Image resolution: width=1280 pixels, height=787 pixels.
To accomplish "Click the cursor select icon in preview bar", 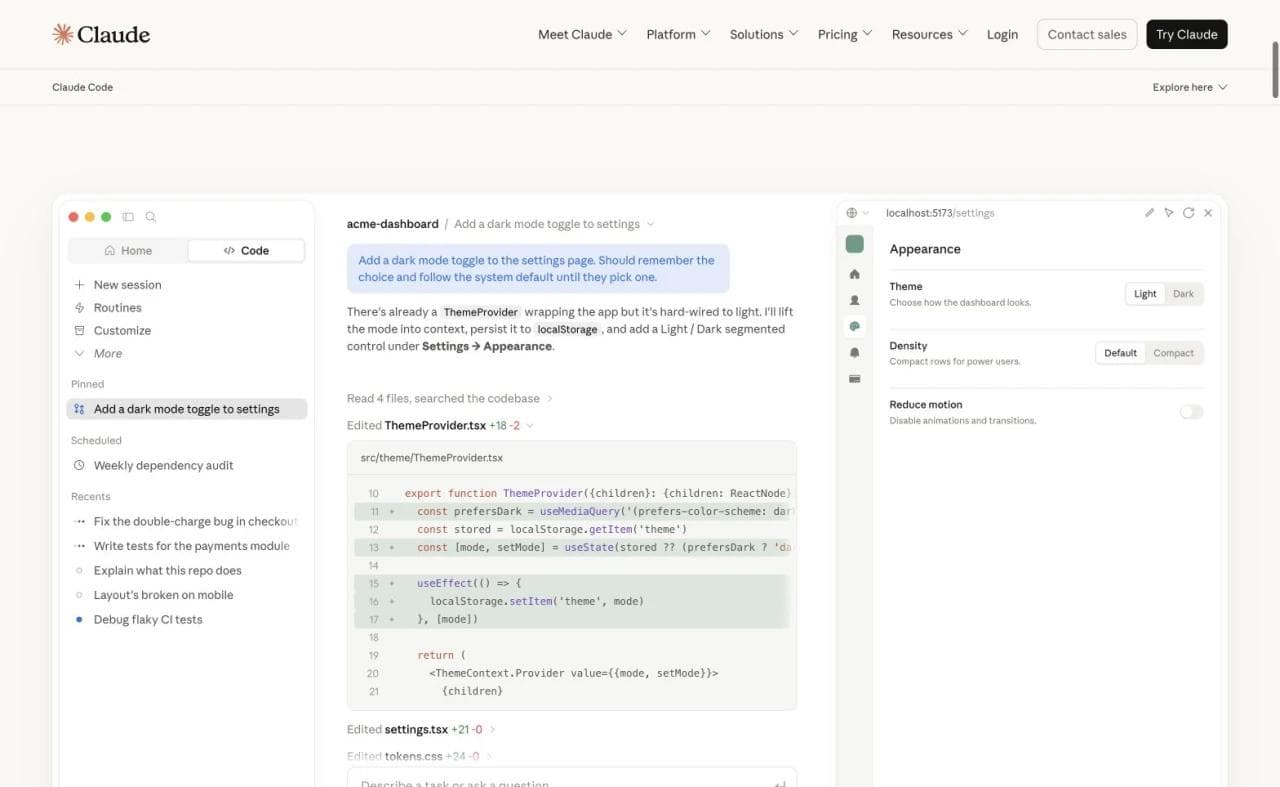I will [1169, 213].
